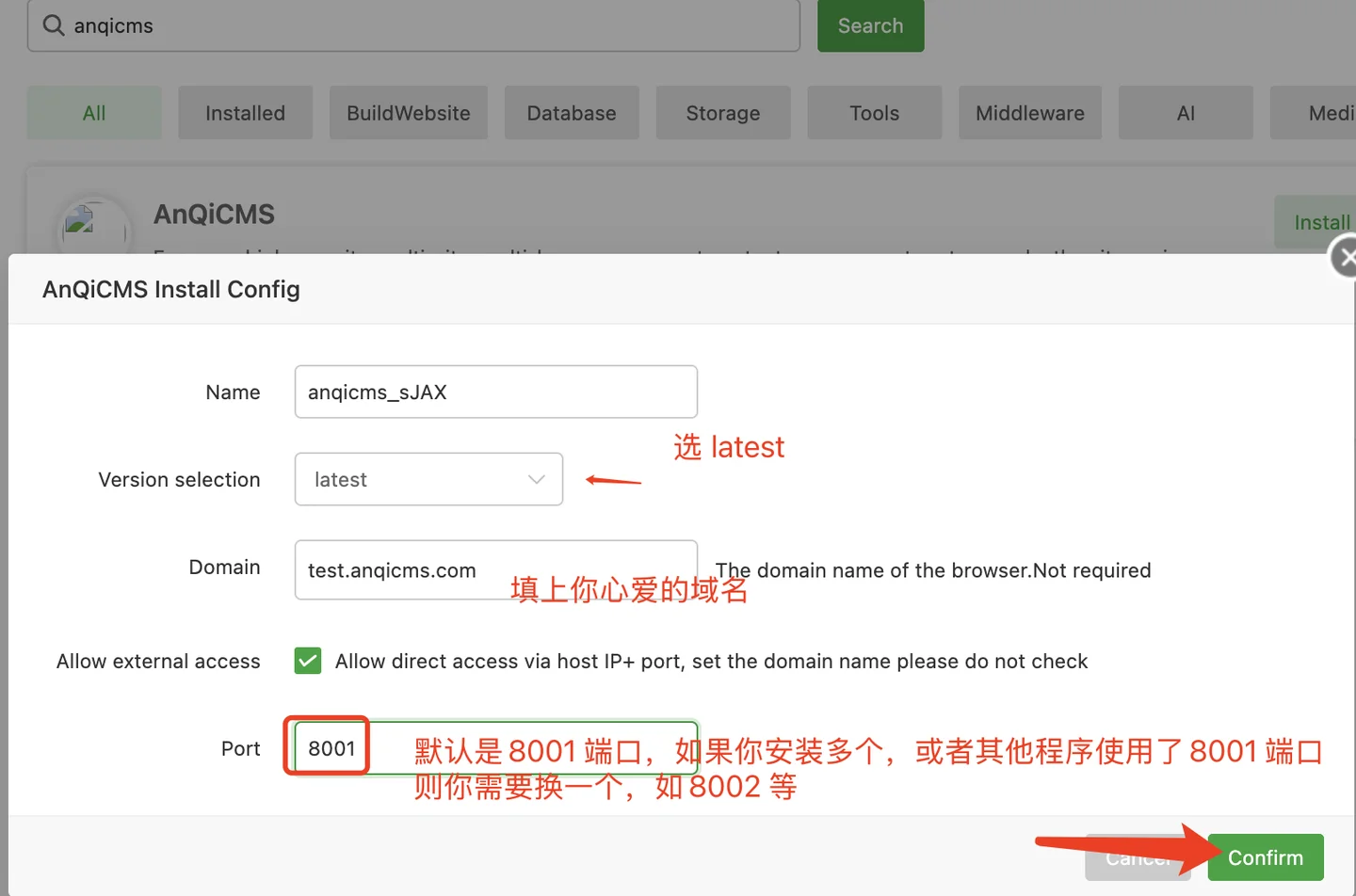Confirm the AnQiCMS install config
Image resolution: width=1356 pixels, height=896 pixels.
point(1266,857)
